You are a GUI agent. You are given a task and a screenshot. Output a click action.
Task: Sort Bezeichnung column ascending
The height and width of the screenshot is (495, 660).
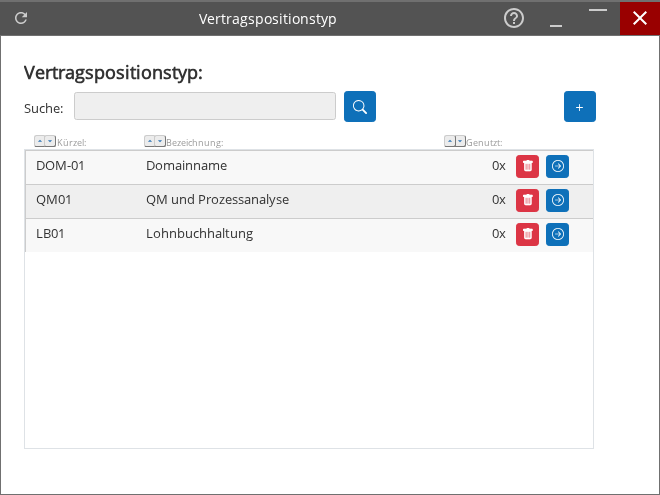[149, 142]
